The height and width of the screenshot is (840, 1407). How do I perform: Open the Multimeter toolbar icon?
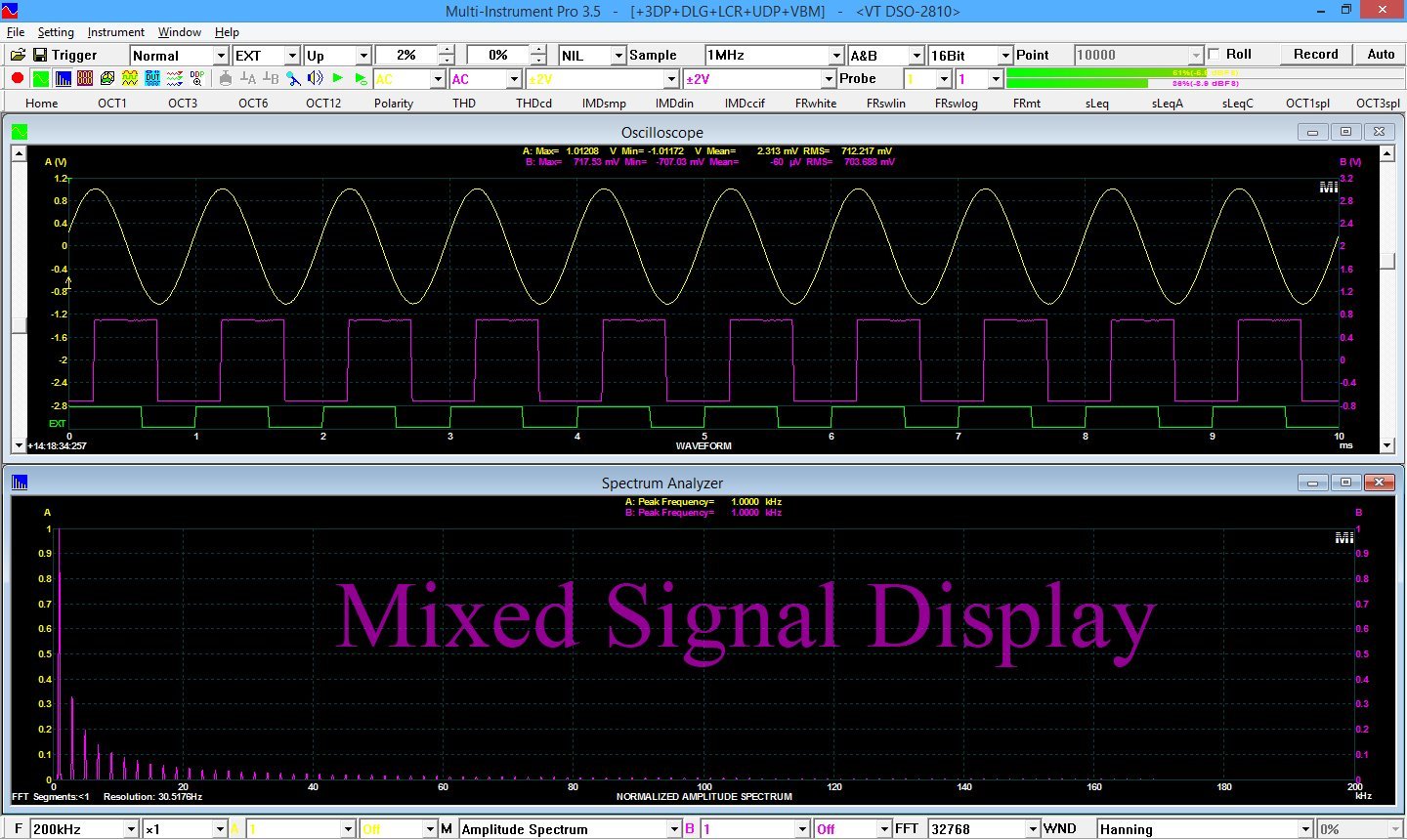pos(85,79)
